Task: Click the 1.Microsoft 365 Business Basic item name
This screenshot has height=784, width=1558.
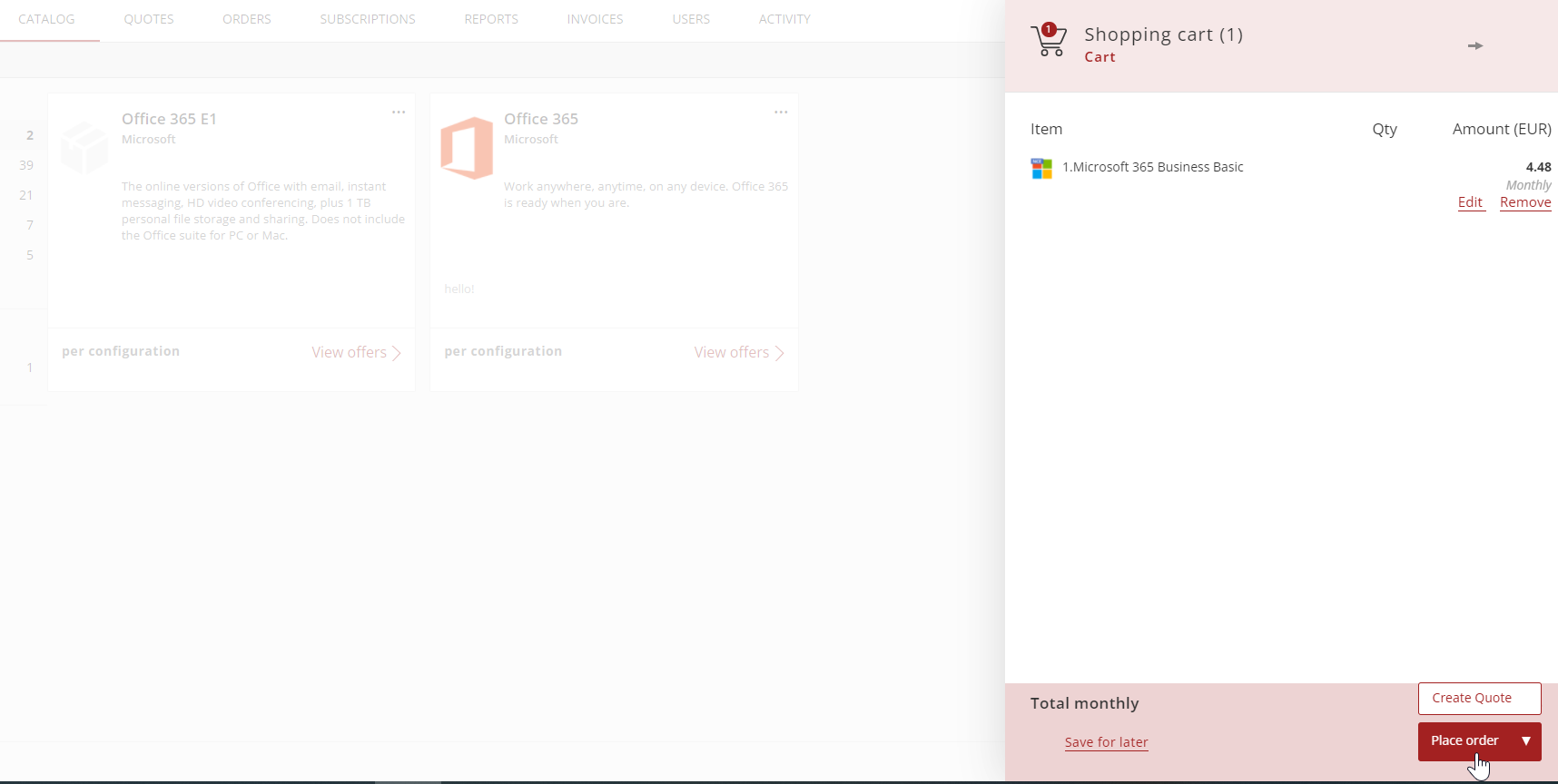Action: 1153,167
